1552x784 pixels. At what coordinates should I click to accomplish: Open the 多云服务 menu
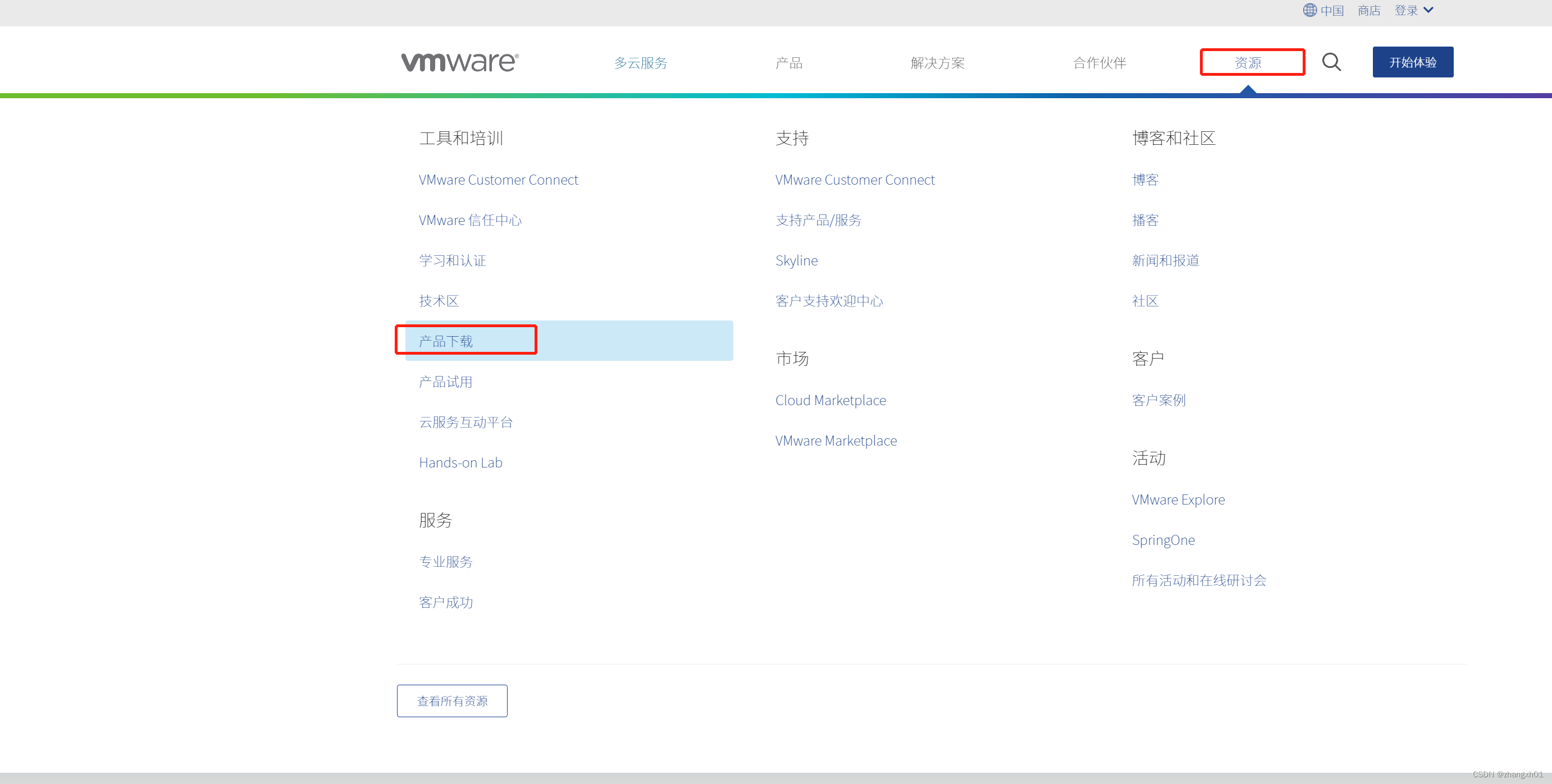coord(640,63)
